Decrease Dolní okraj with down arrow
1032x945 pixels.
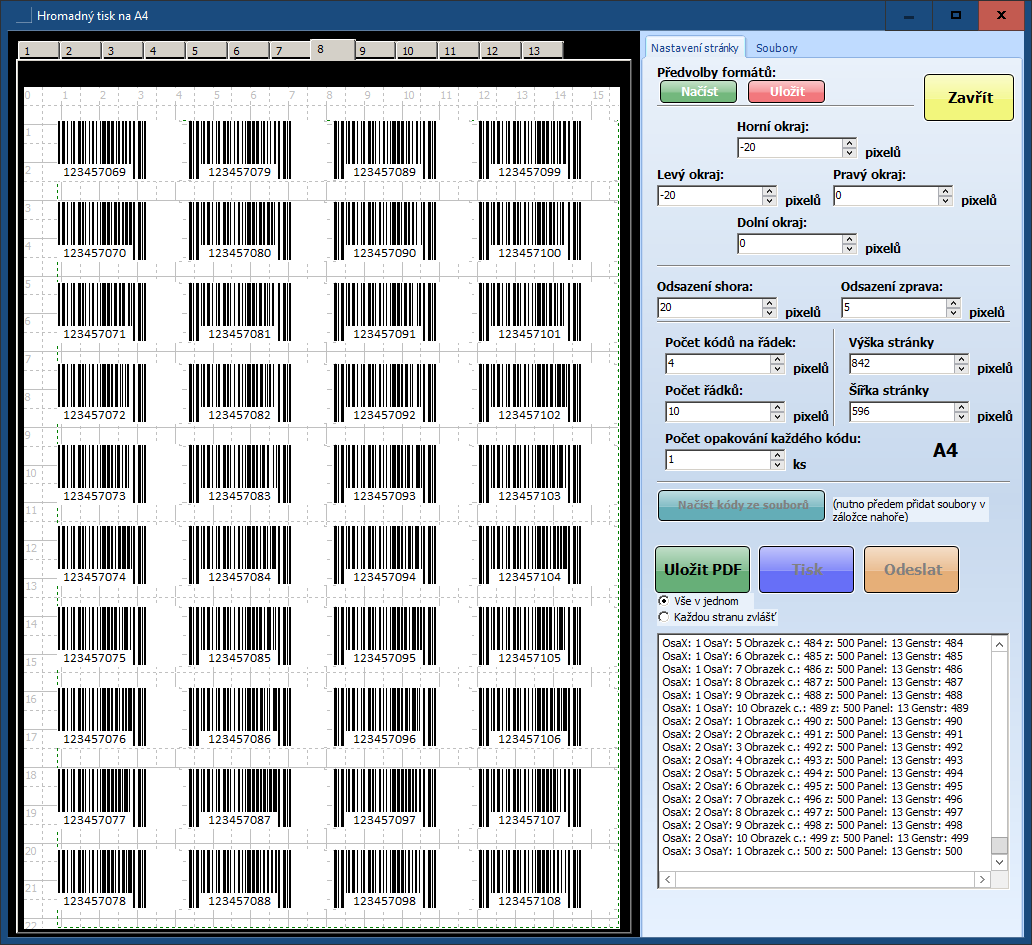(x=849, y=249)
